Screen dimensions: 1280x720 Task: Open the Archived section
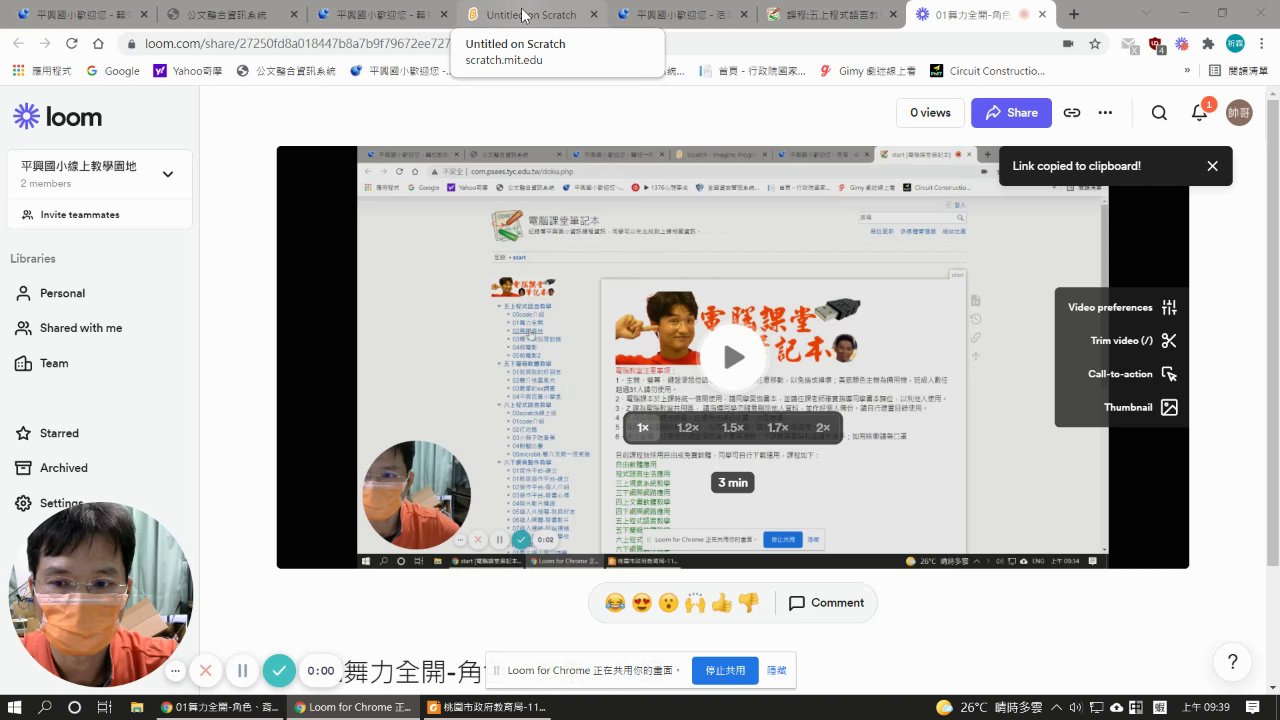pos(63,468)
